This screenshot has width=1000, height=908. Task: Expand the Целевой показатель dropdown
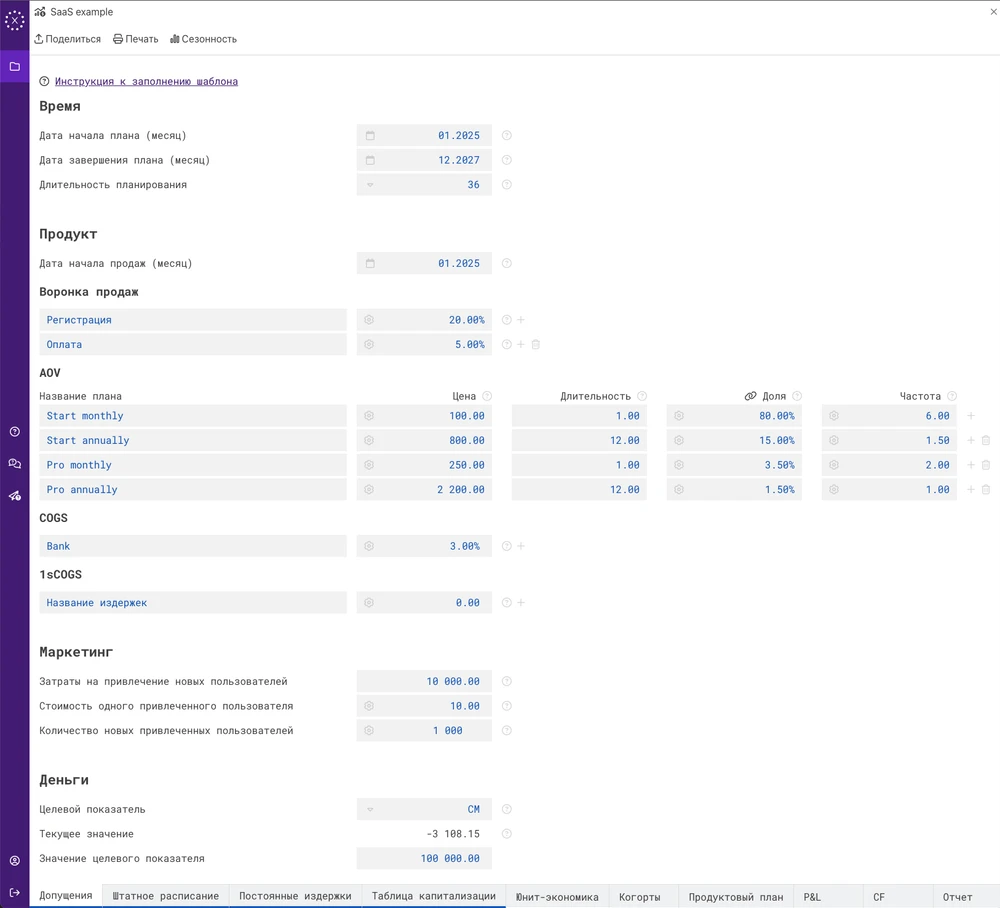click(x=370, y=810)
